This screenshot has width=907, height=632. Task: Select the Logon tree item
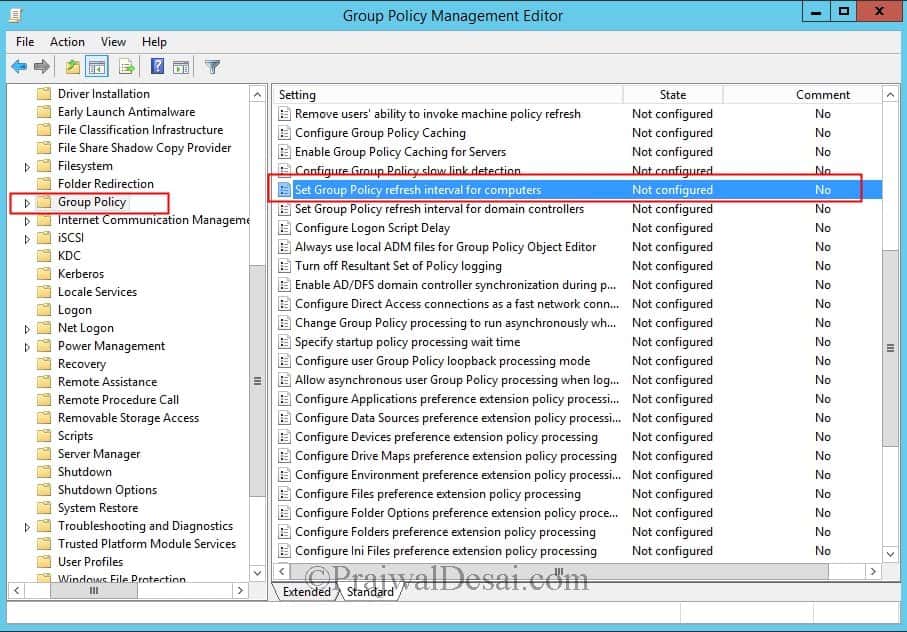75,310
